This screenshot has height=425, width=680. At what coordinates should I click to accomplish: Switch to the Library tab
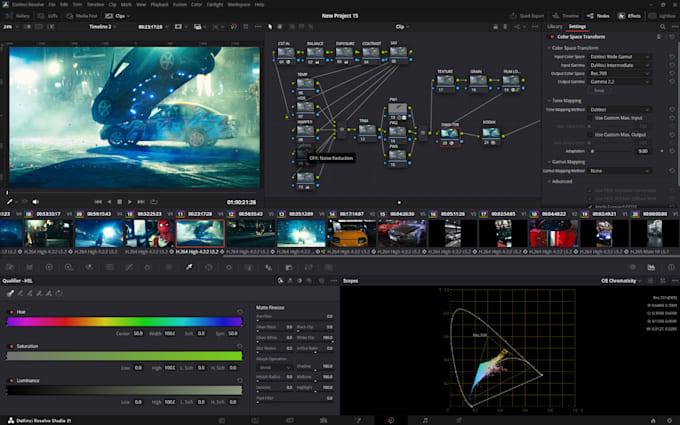554,26
